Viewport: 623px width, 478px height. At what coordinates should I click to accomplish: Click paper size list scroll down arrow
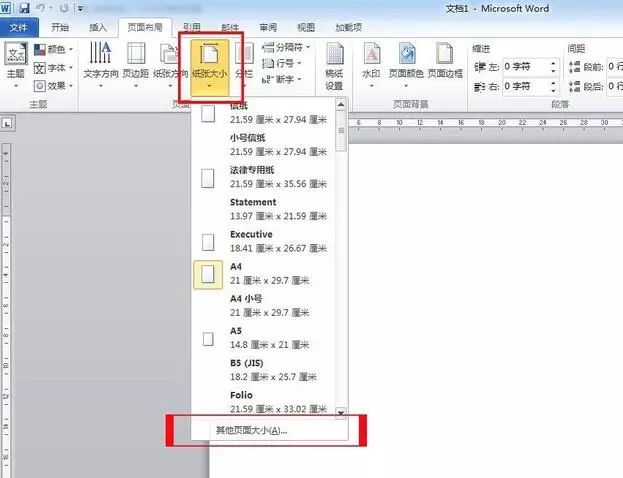coord(341,412)
